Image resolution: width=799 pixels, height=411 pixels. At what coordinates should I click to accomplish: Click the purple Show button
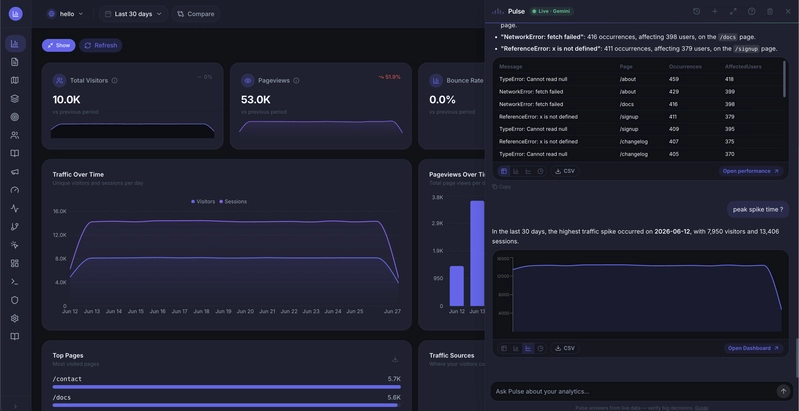(x=58, y=45)
